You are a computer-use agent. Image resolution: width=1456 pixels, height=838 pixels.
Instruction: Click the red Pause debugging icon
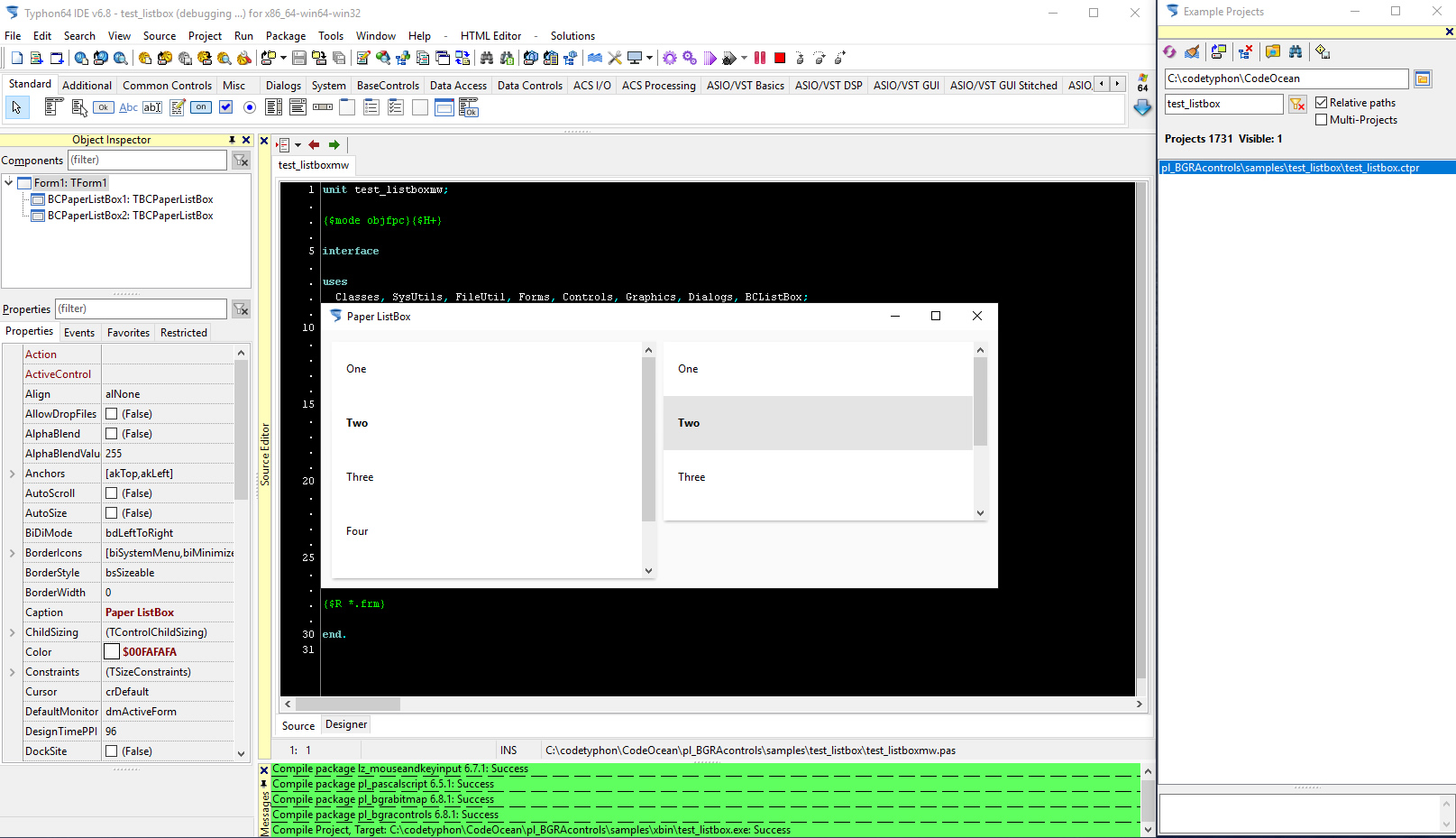tap(760, 58)
